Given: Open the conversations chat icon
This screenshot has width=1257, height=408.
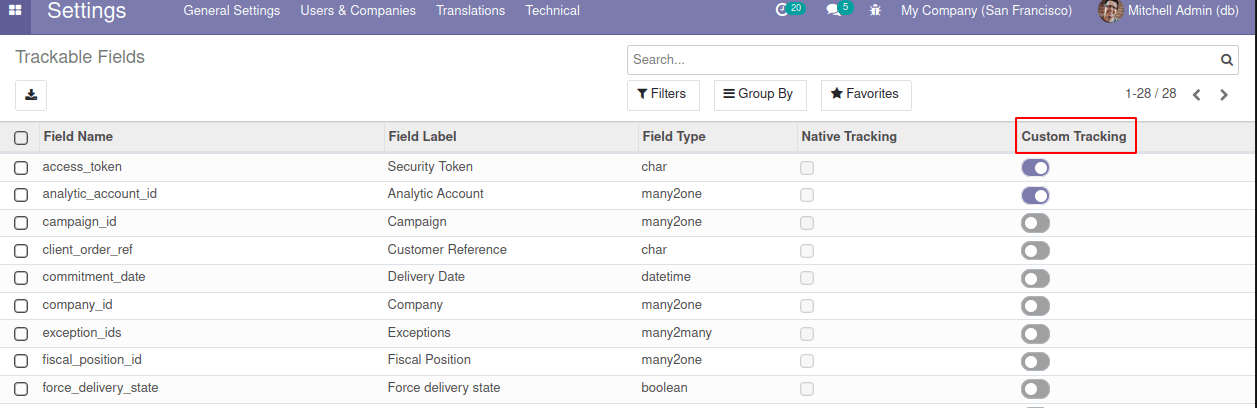Looking at the screenshot, I should (x=832, y=11).
